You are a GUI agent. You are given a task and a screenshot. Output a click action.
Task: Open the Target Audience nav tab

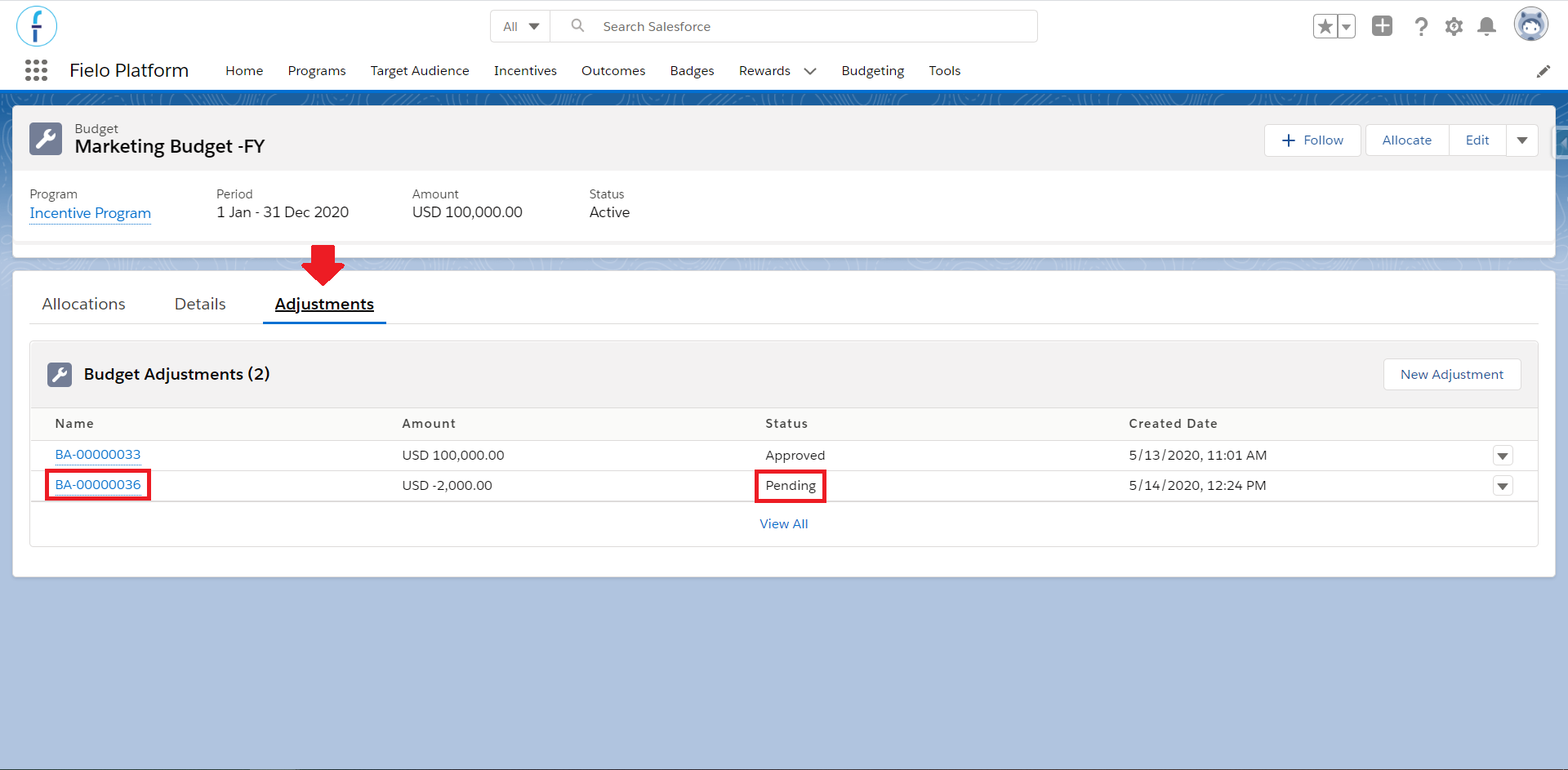420,71
